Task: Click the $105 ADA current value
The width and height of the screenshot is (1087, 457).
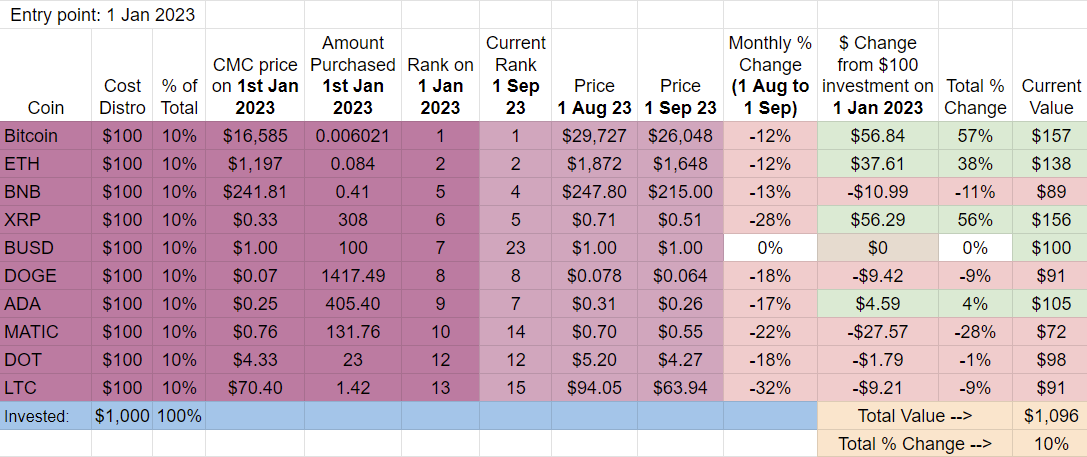Action: click(x=1050, y=303)
